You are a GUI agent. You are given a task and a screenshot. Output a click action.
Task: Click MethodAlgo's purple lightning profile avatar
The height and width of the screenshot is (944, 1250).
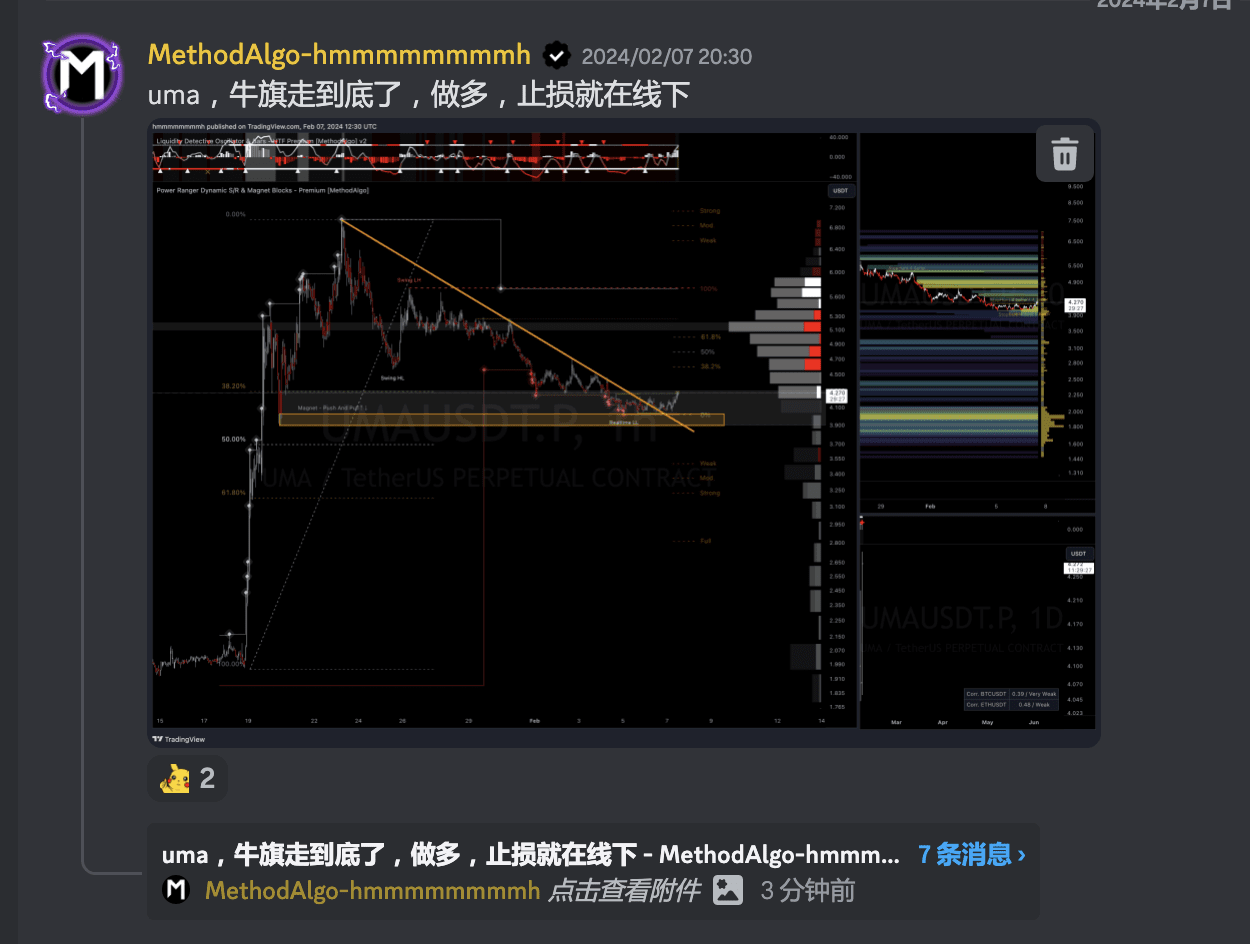tap(81, 75)
